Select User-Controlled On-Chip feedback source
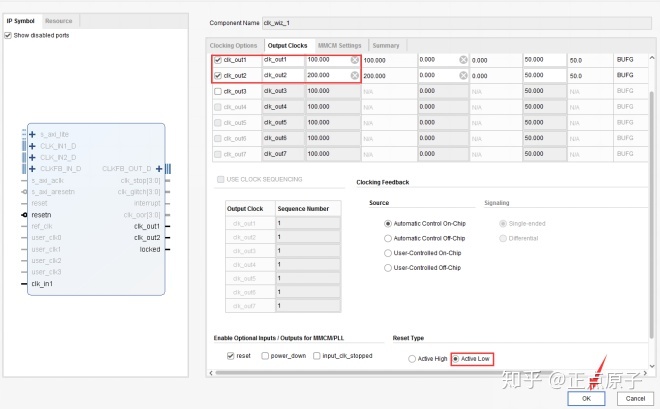Viewport: 660px width, 409px height. pos(388,253)
